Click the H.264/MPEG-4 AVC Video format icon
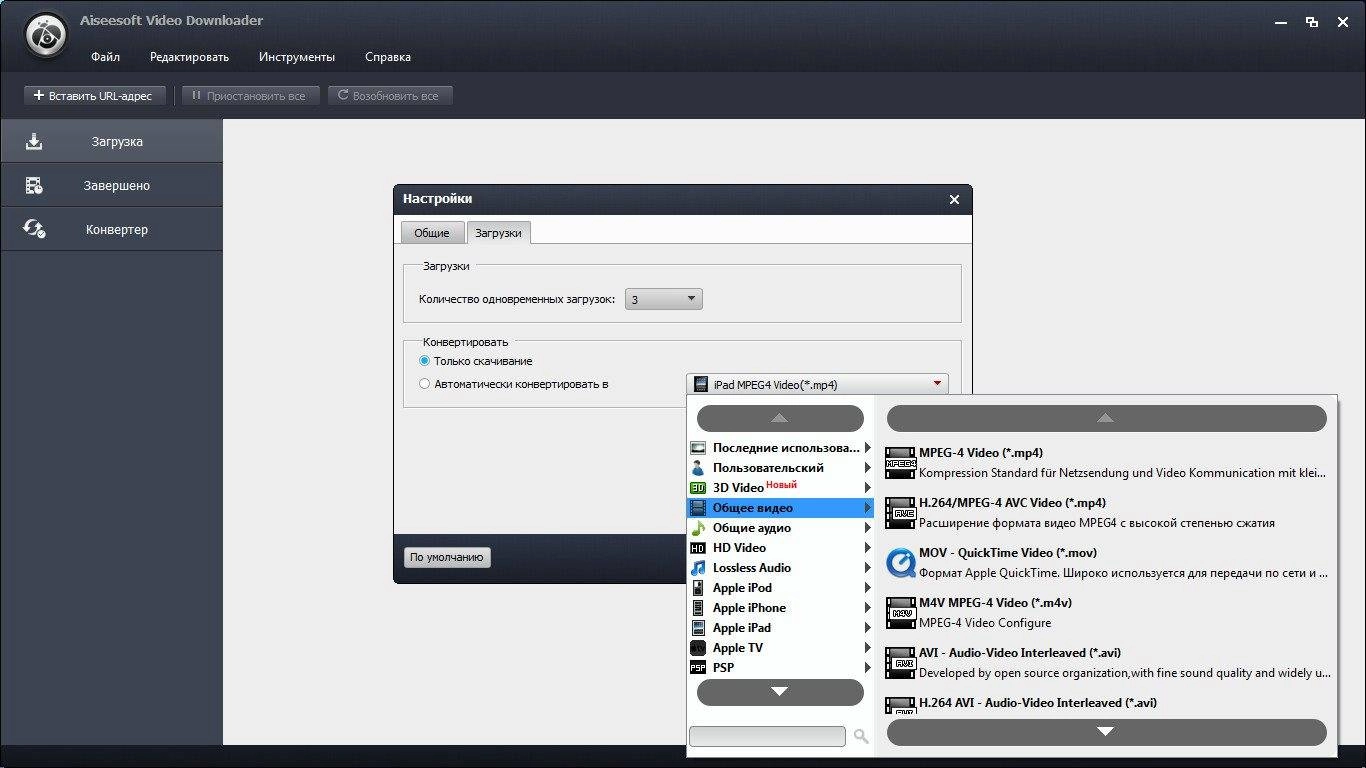Screen dimensions: 1366x768 tap(900, 512)
